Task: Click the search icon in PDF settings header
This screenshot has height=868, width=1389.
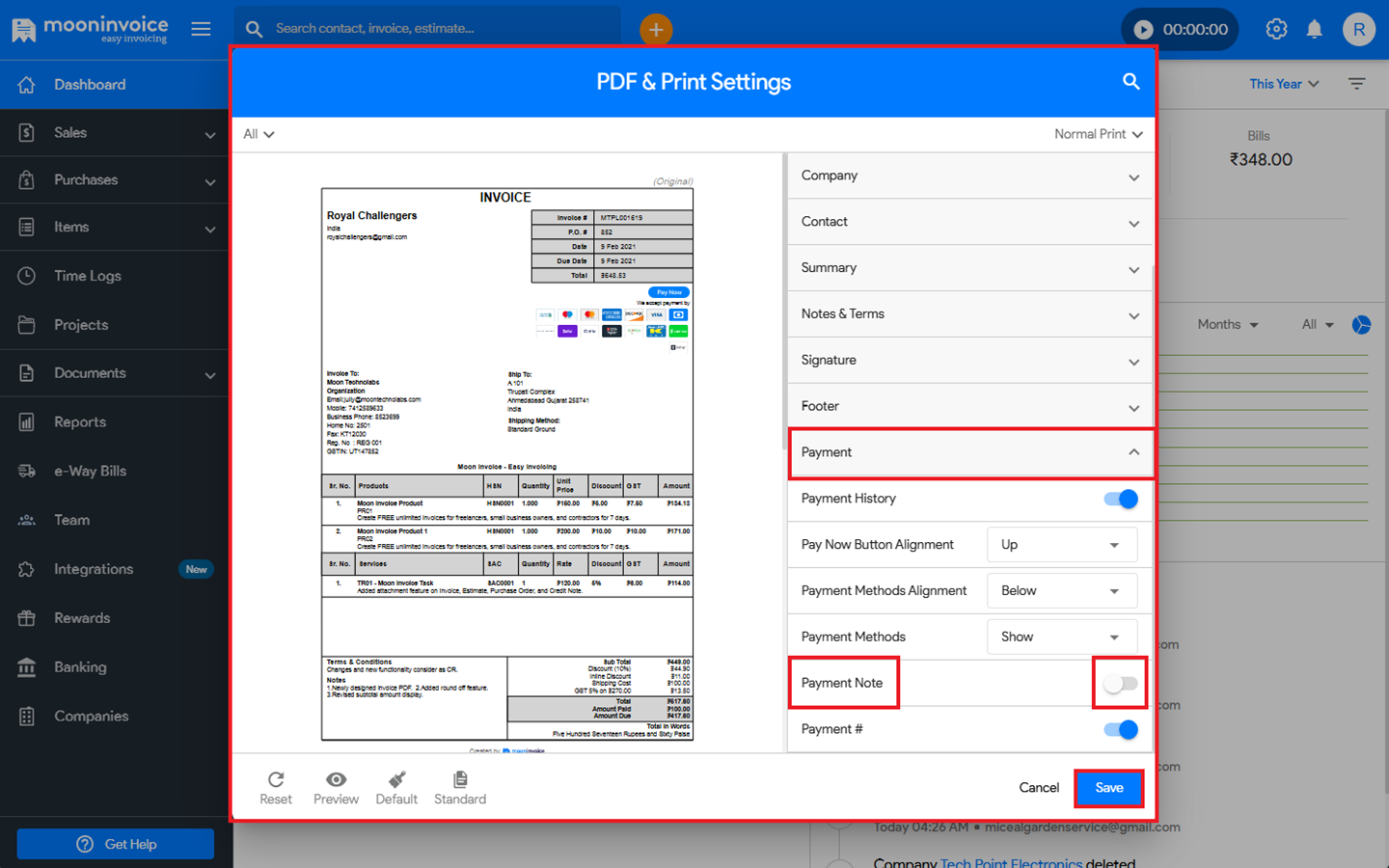Action: (1130, 82)
